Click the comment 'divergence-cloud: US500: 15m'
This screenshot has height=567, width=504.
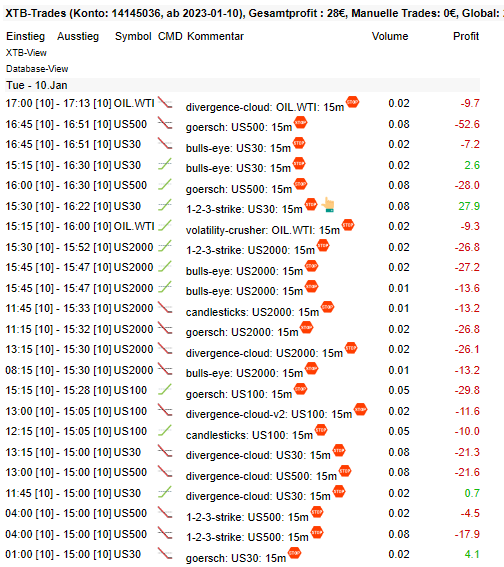point(261,476)
